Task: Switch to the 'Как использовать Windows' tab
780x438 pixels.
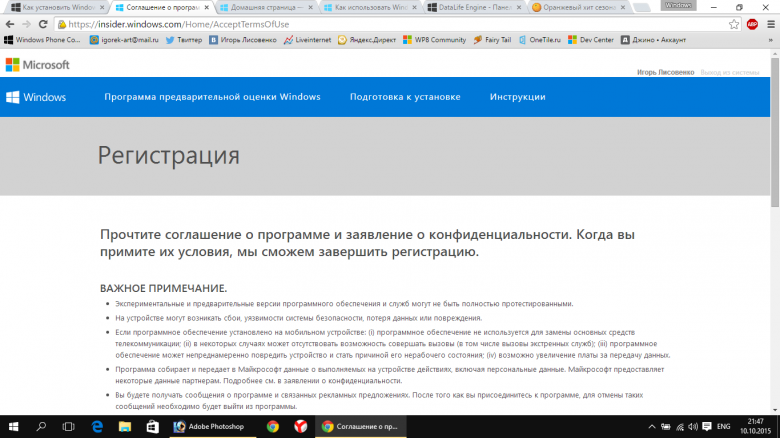Action: (371, 7)
